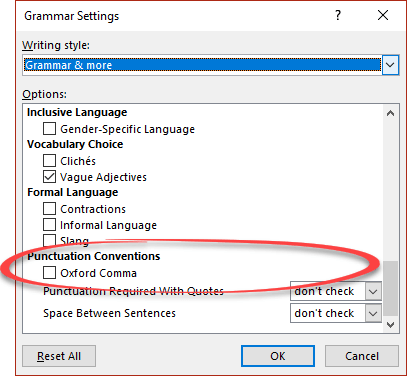Click the options list scroll up arrow
Viewport: 407px width, 376px height.
390,114
